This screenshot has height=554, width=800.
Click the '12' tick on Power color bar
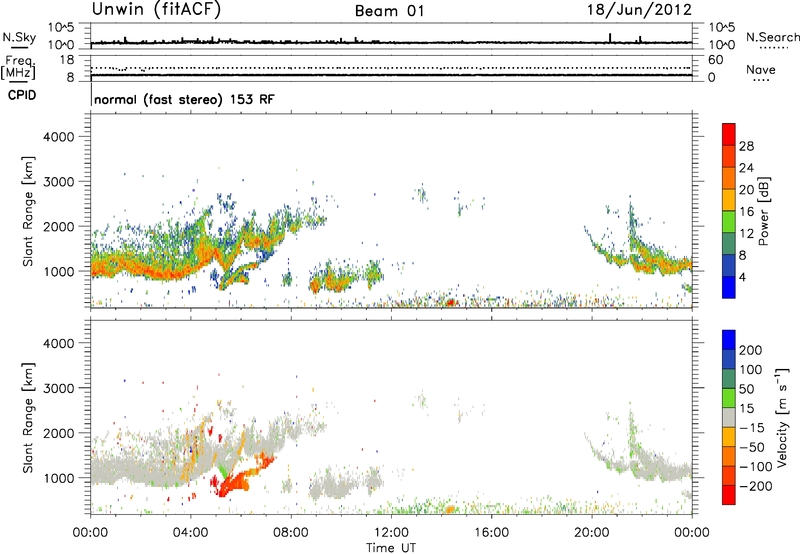point(746,234)
